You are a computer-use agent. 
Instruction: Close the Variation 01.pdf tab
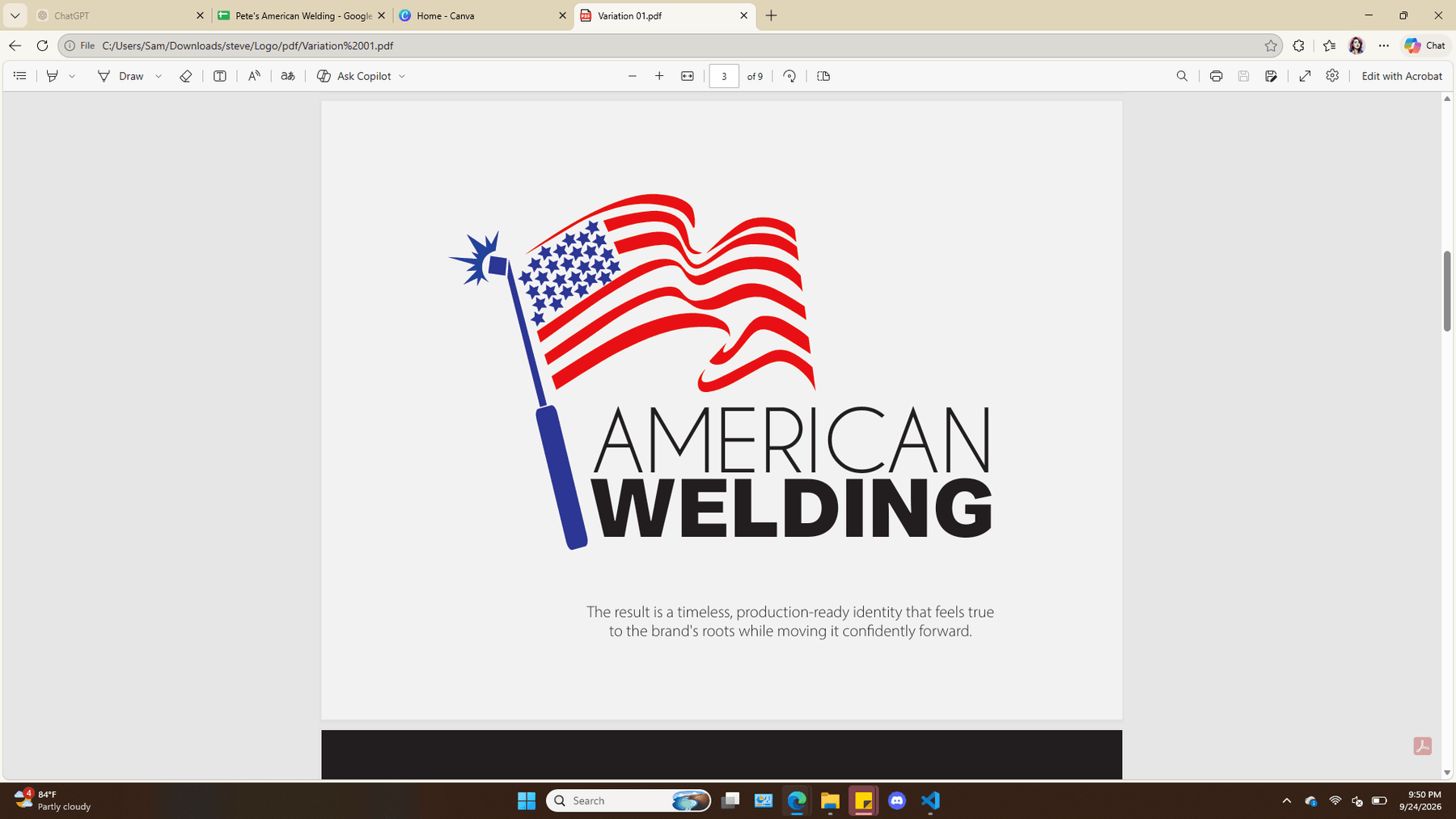[744, 15]
